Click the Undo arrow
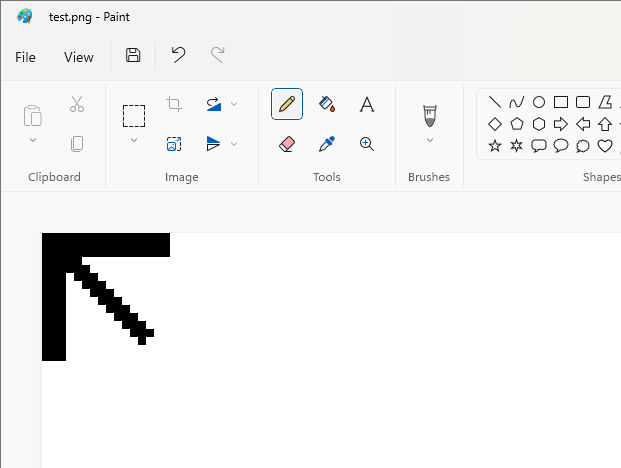The height and width of the screenshot is (468, 621). [178, 56]
